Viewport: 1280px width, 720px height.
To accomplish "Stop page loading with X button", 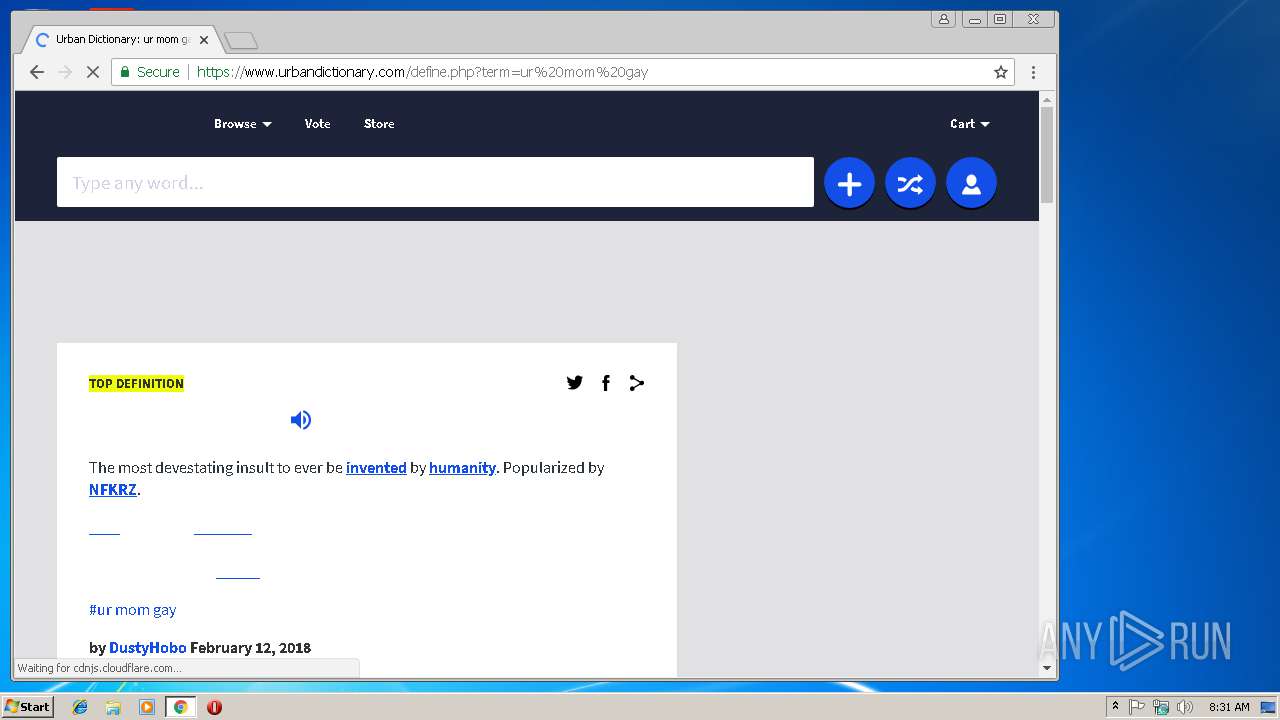I will 93,72.
